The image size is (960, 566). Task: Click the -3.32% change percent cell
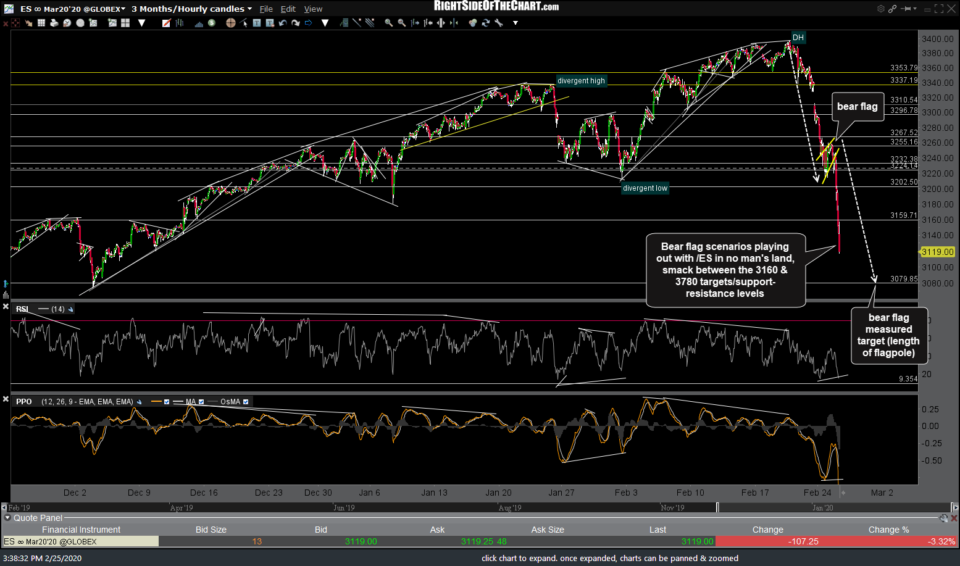tap(888, 541)
